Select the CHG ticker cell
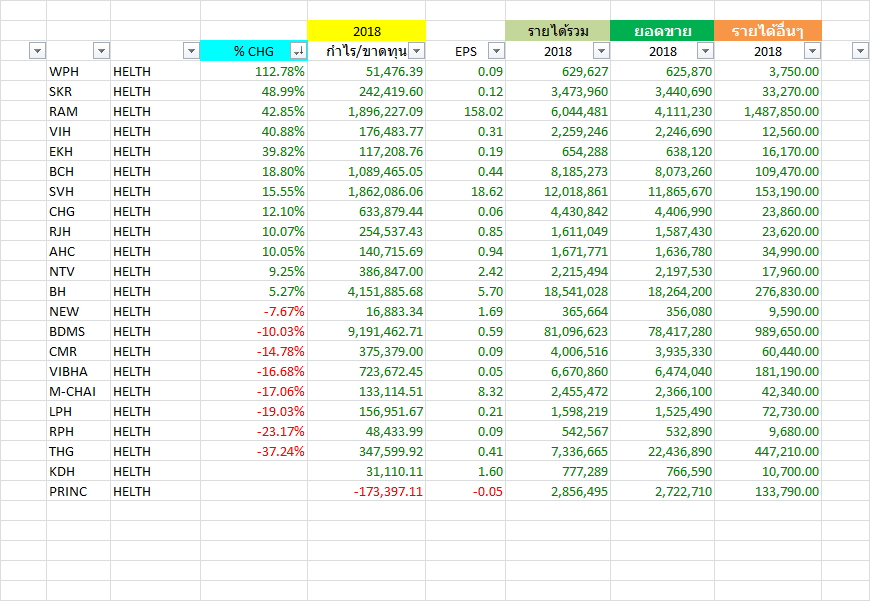This screenshot has height=601, width=870. [78, 211]
